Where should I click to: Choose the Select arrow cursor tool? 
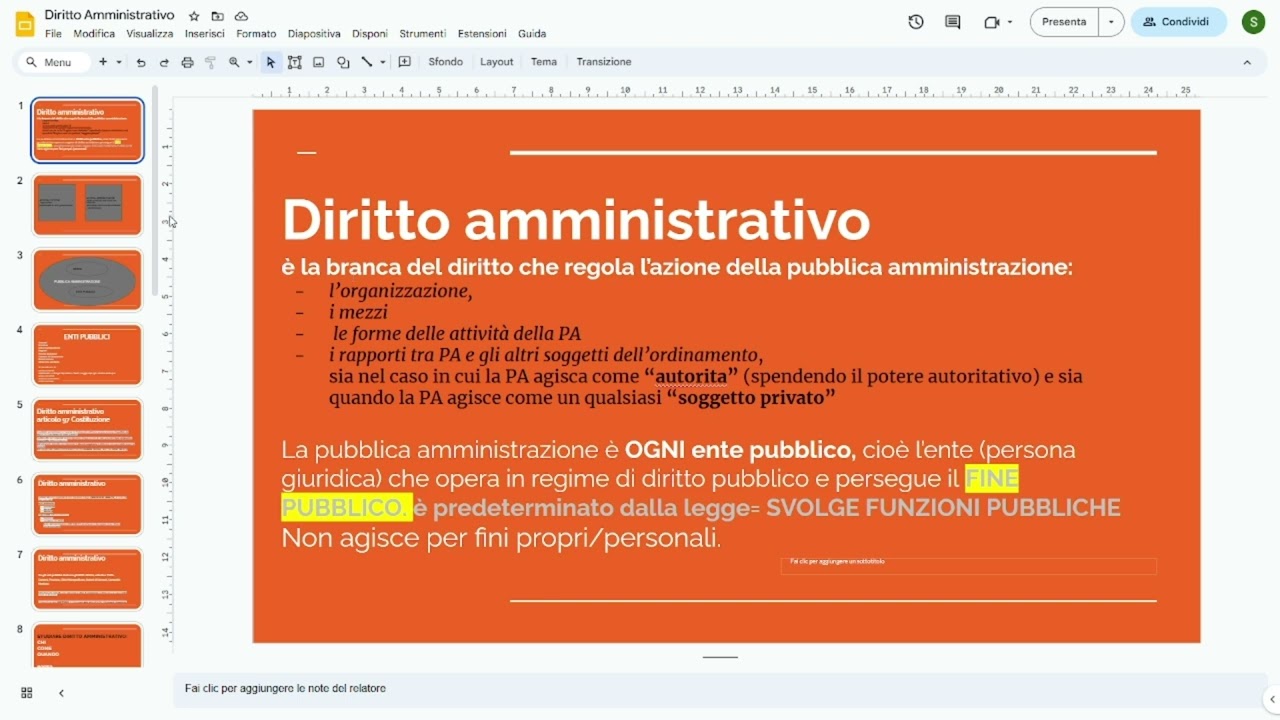coord(270,62)
